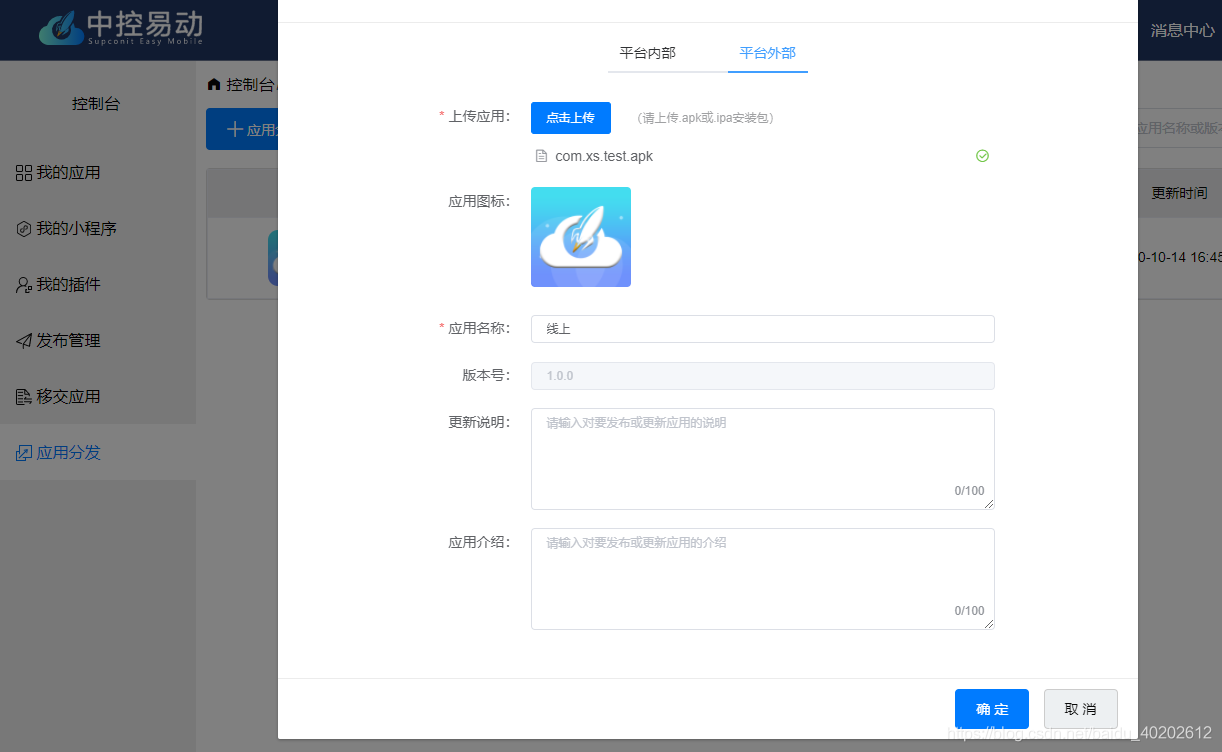Click the com.xs.test.apk file name
The height and width of the screenshot is (752, 1222).
(x=604, y=156)
